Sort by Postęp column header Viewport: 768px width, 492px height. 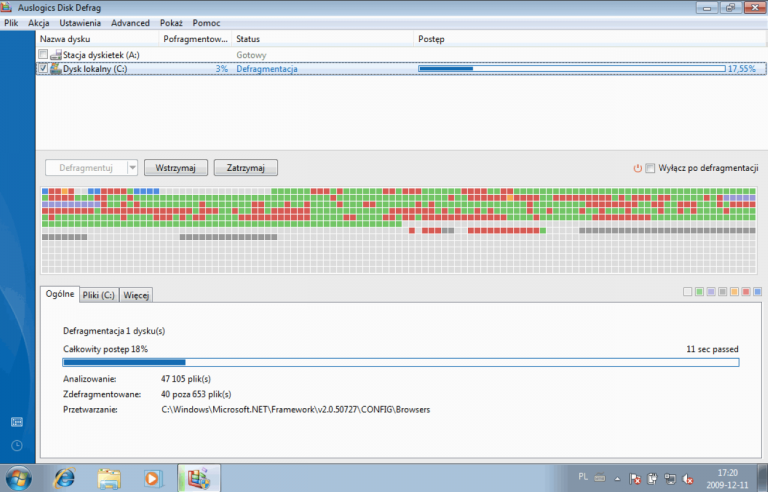tap(591, 39)
